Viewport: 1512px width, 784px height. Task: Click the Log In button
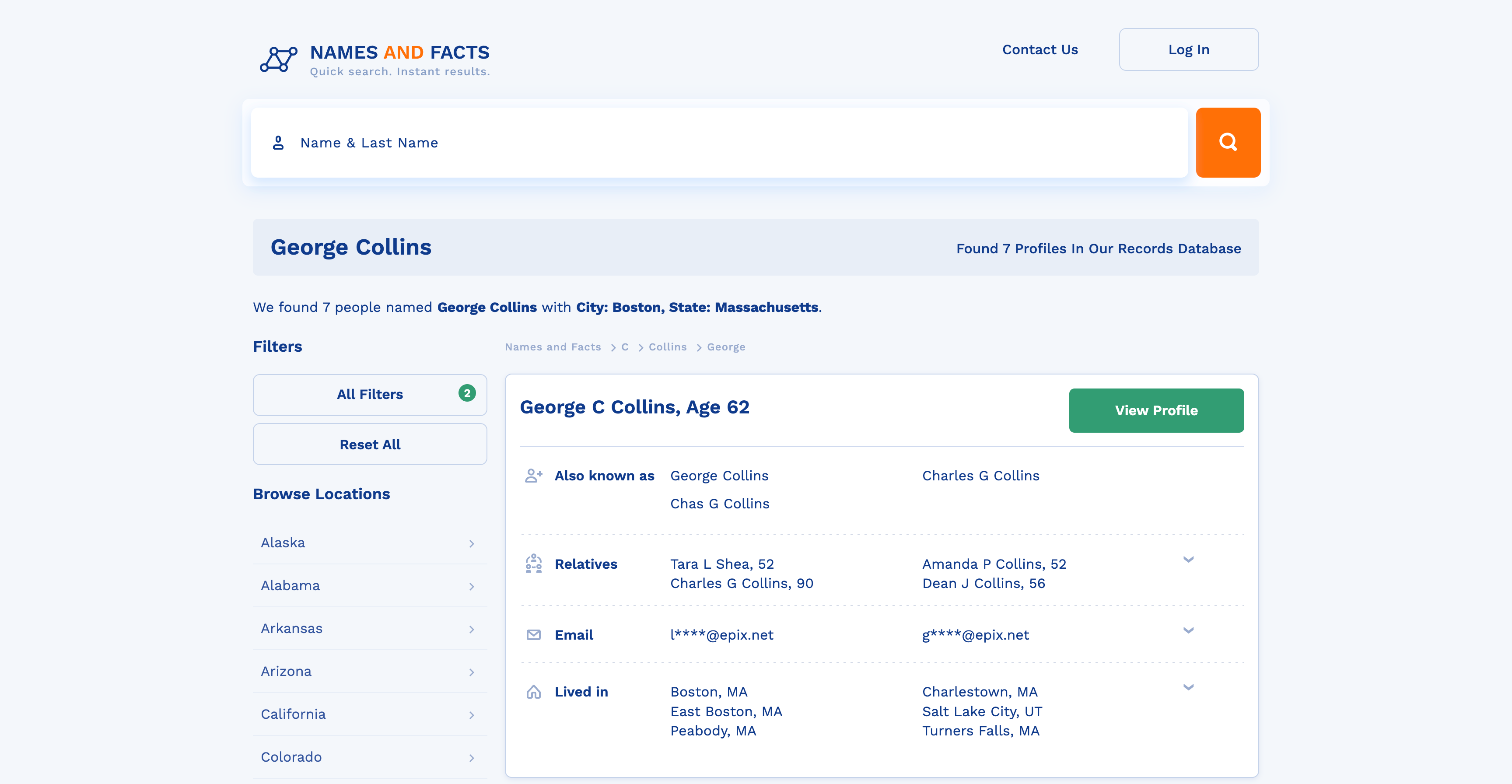tap(1189, 49)
